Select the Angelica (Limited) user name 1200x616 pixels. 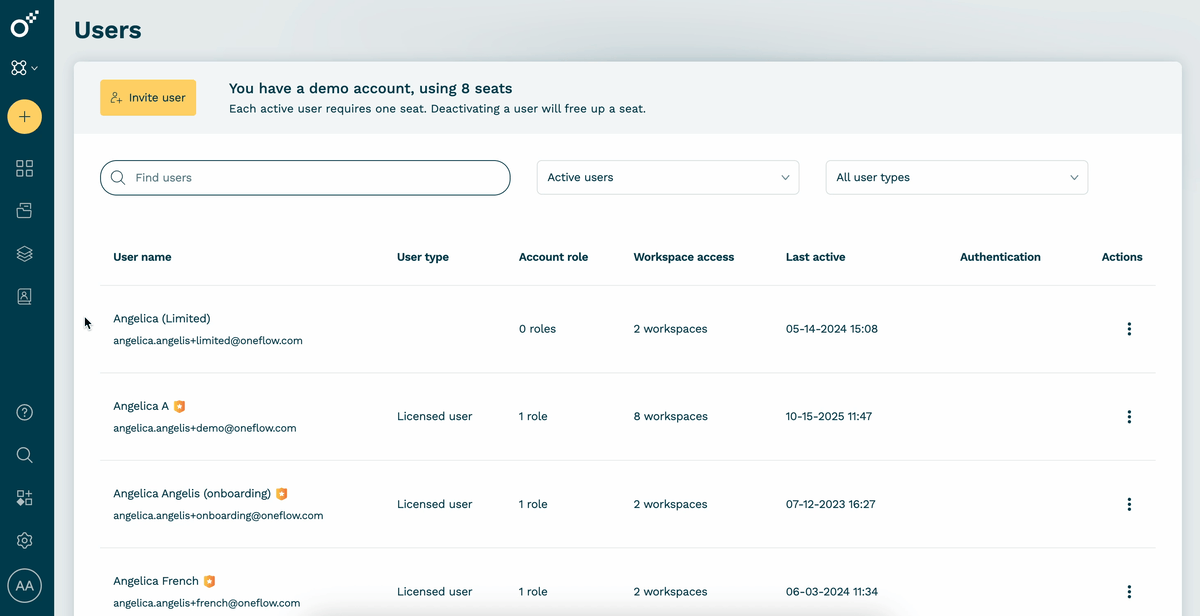pyautogui.click(x=162, y=319)
